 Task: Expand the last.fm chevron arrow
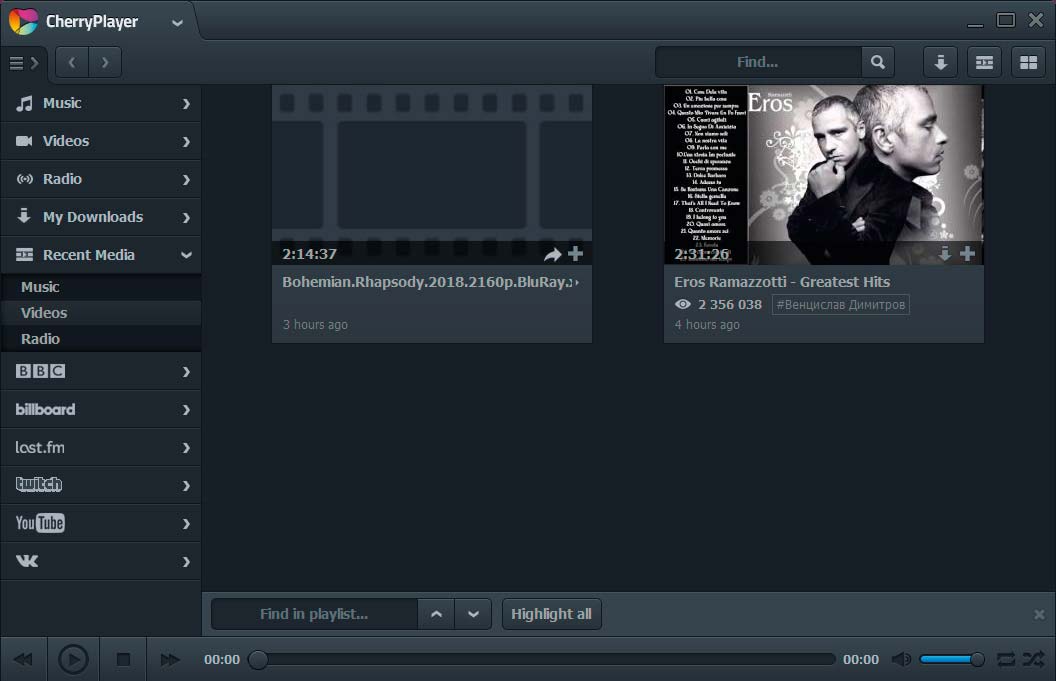pos(187,448)
